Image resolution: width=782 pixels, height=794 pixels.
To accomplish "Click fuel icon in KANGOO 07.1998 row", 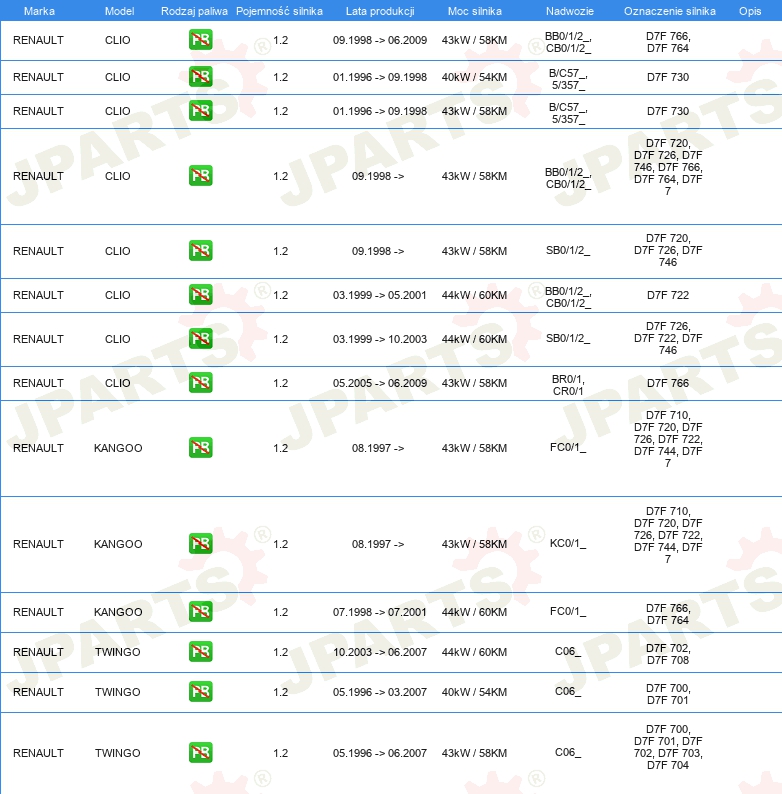I will point(201,612).
